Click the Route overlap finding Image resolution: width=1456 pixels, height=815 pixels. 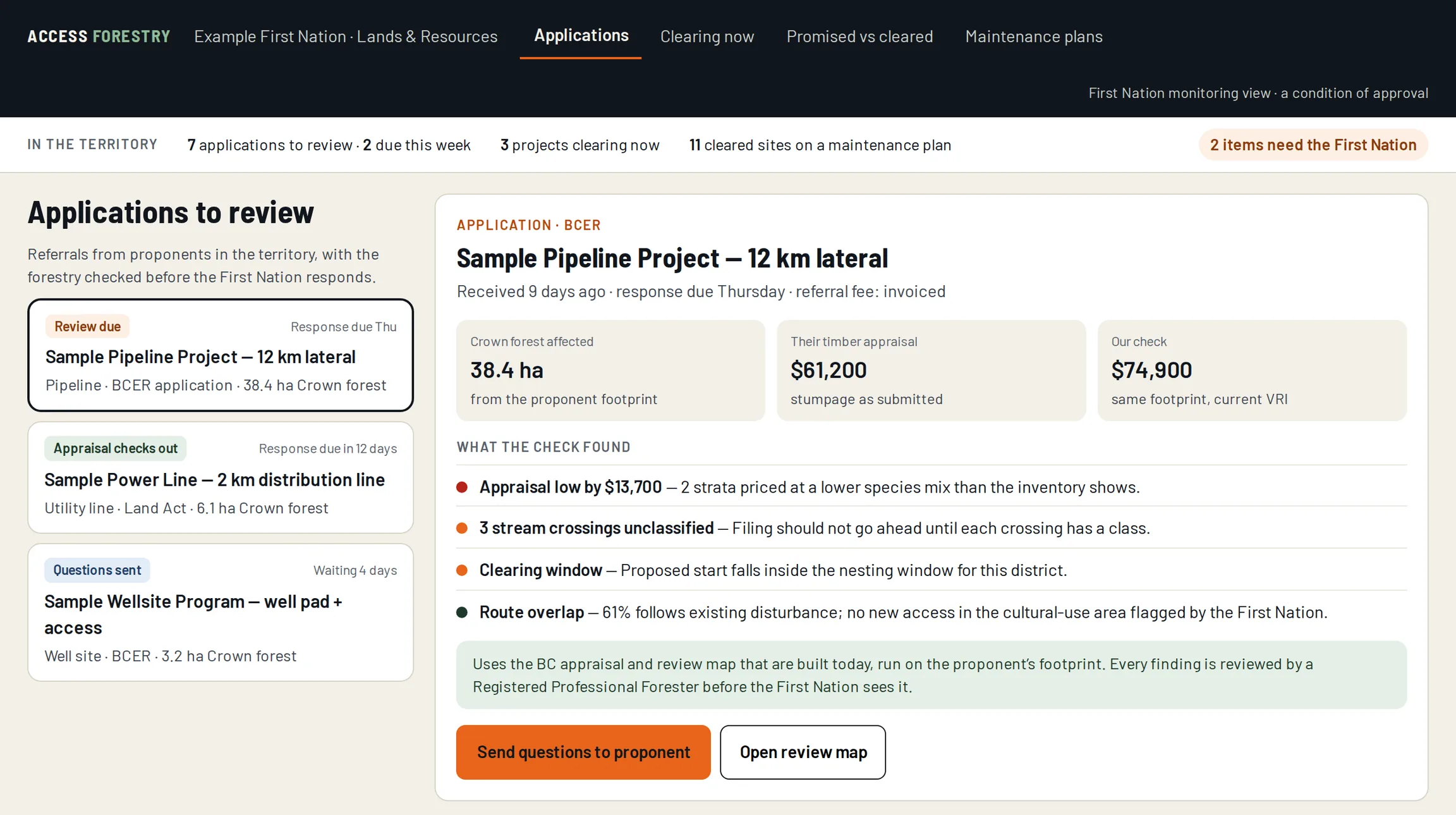click(931, 612)
